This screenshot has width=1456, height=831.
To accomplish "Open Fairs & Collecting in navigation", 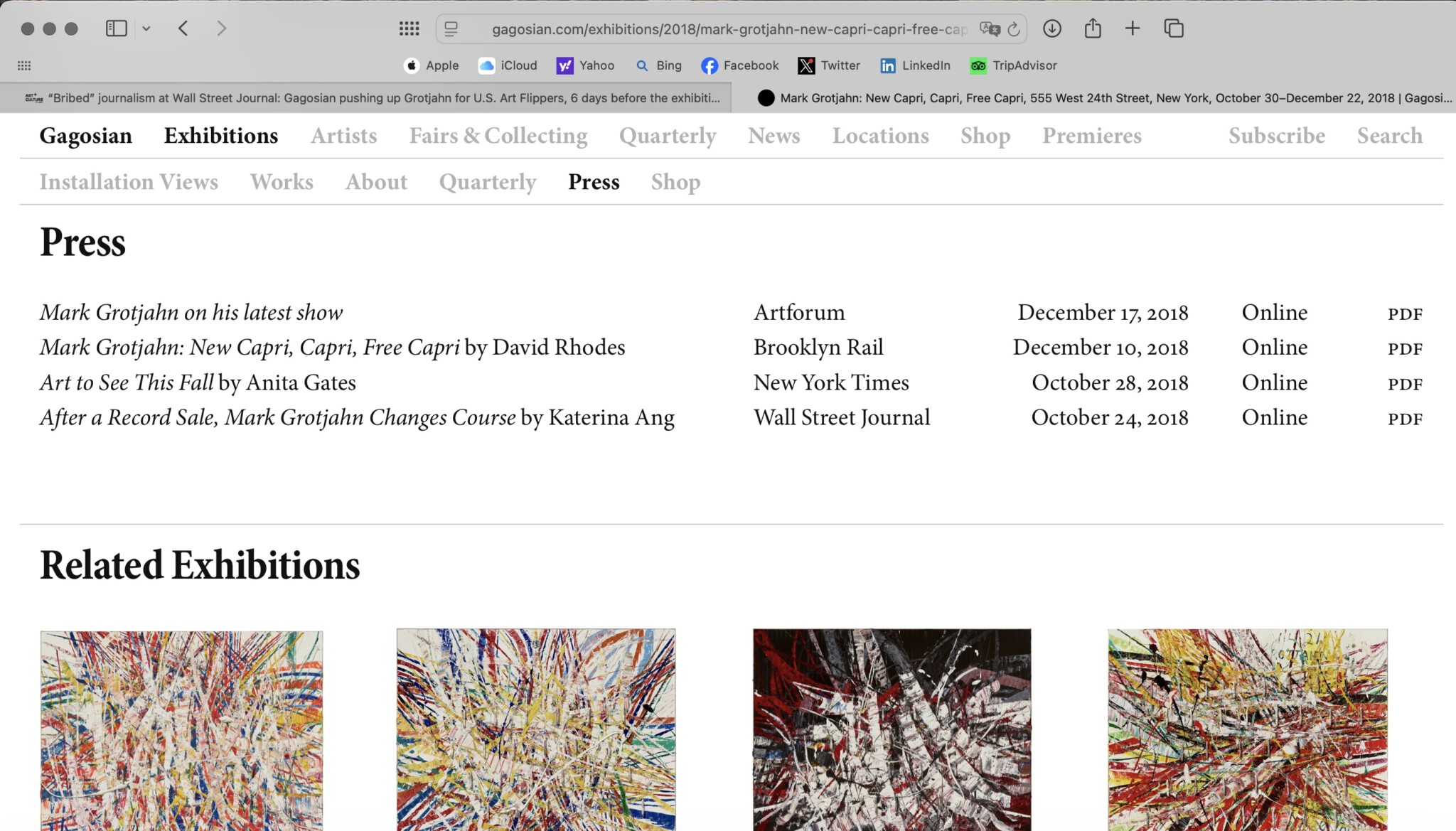I will (x=498, y=136).
